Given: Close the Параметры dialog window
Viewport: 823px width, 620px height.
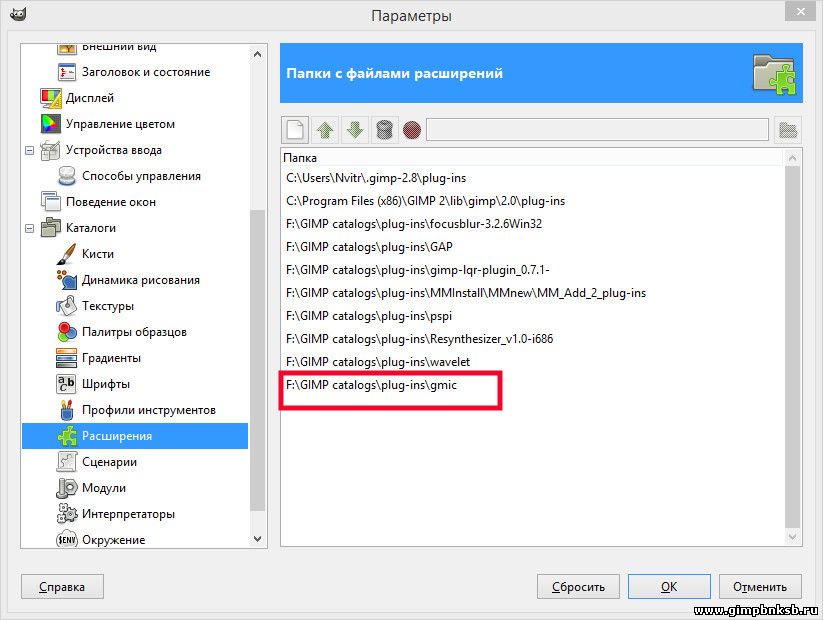Looking at the screenshot, I should coord(800,12).
